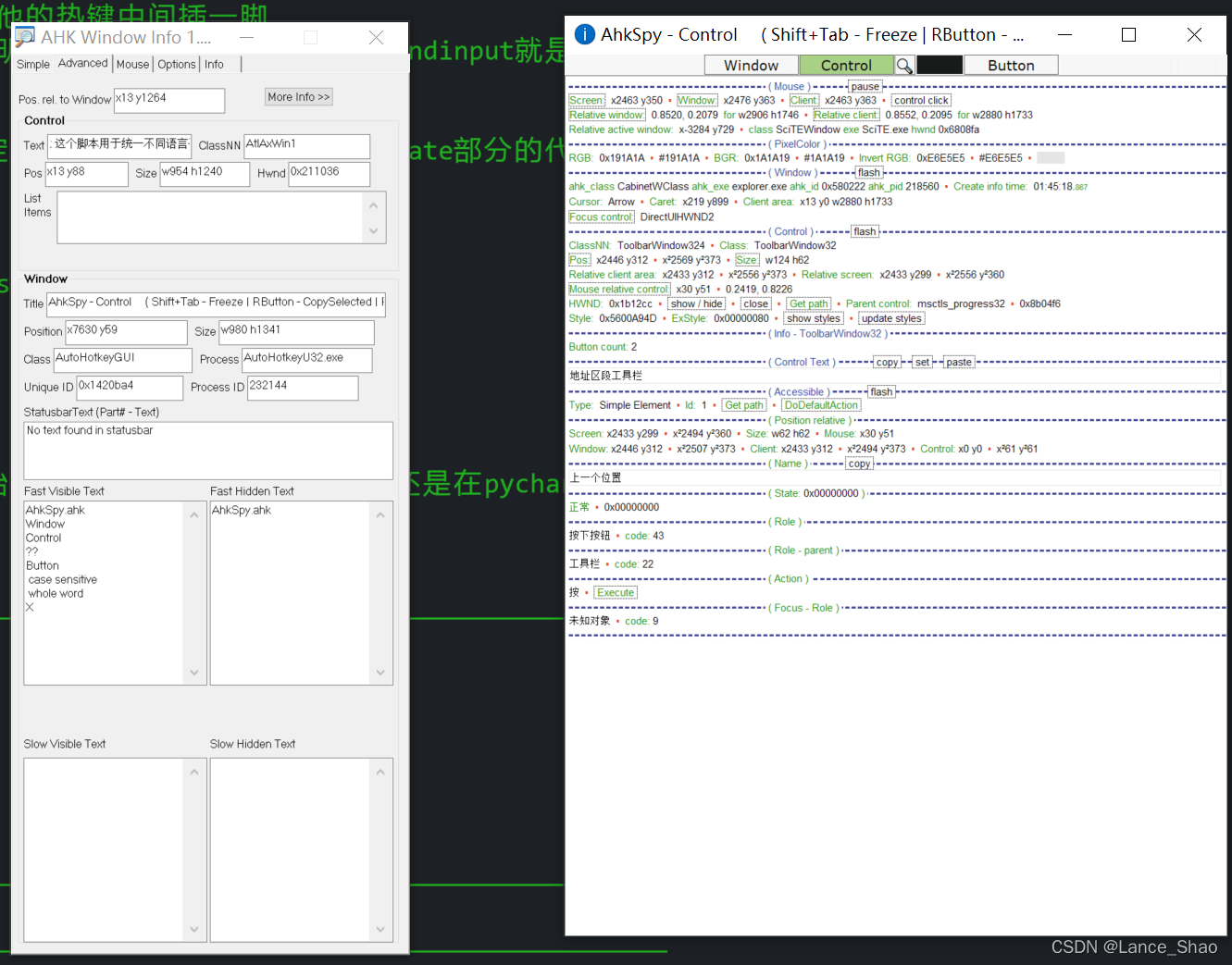Image resolution: width=1232 pixels, height=965 pixels.
Task: Click the ClassNN field showing AtlAxWin1
Action: (306, 146)
